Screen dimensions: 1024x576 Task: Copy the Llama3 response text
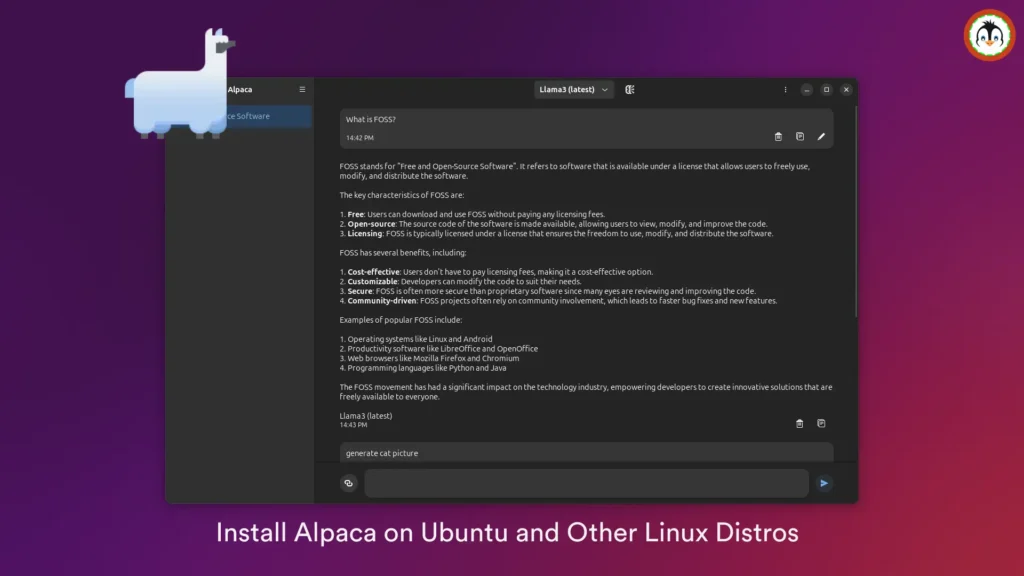pos(821,423)
